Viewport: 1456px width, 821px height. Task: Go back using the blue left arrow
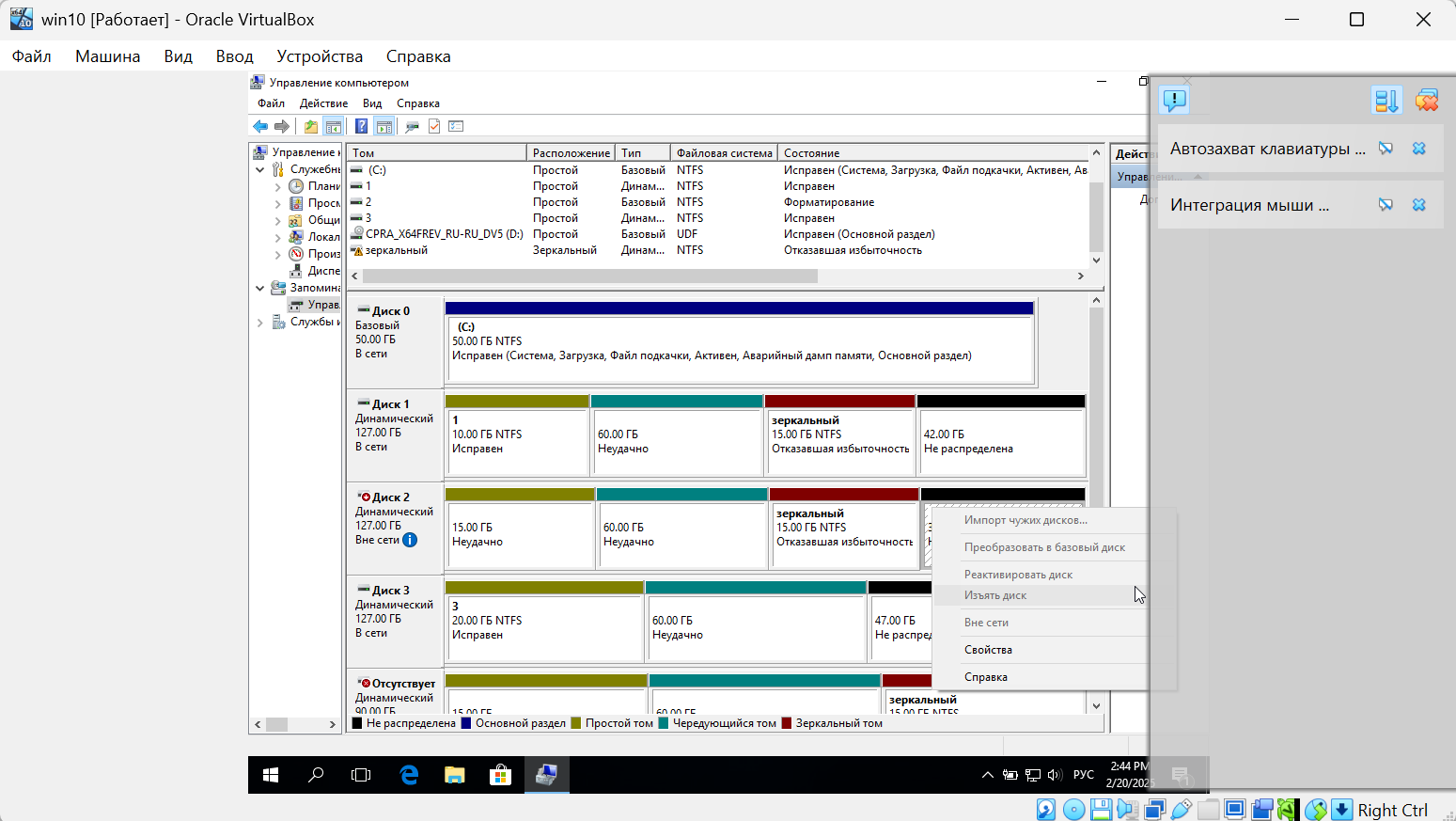tap(260, 126)
